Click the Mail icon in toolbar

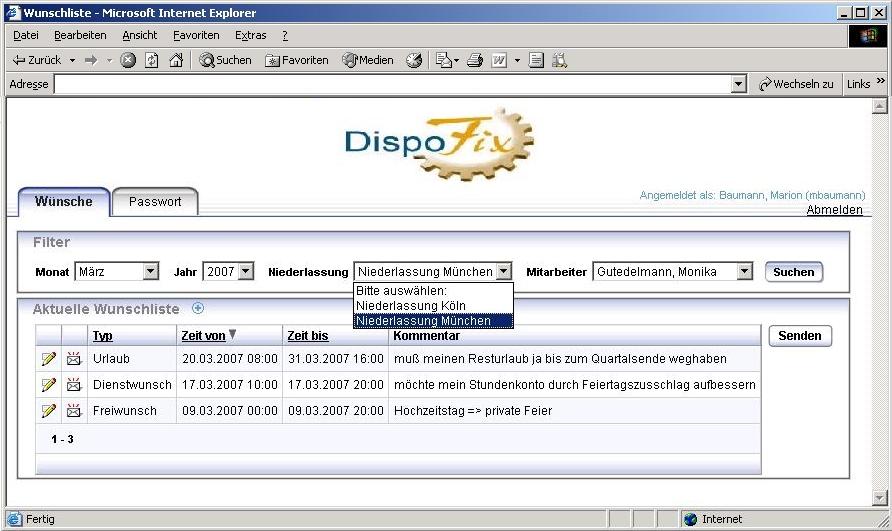(x=443, y=60)
